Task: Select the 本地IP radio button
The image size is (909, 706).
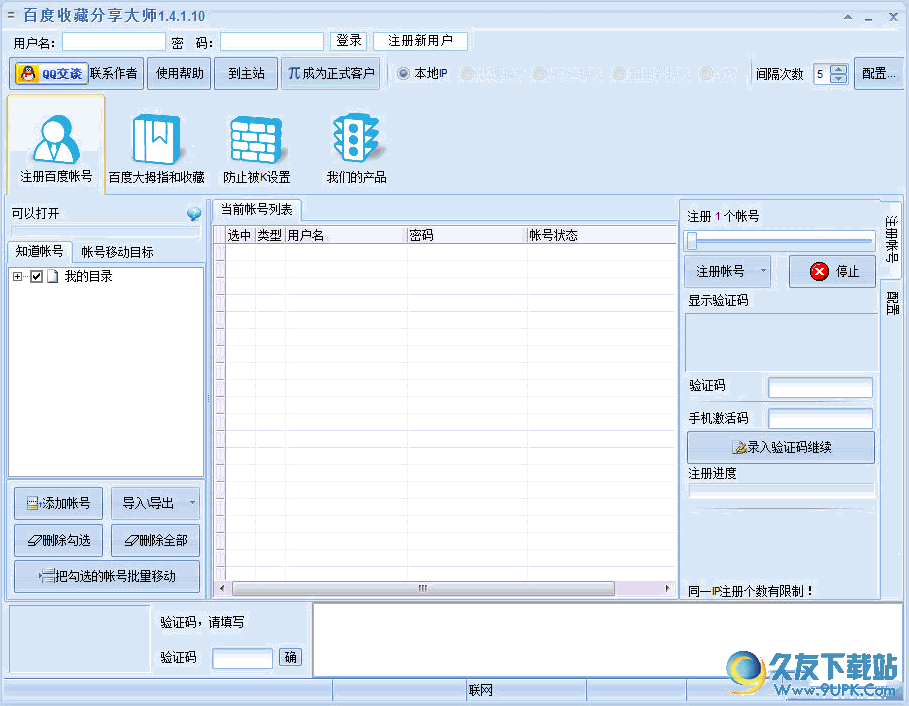Action: pos(403,74)
